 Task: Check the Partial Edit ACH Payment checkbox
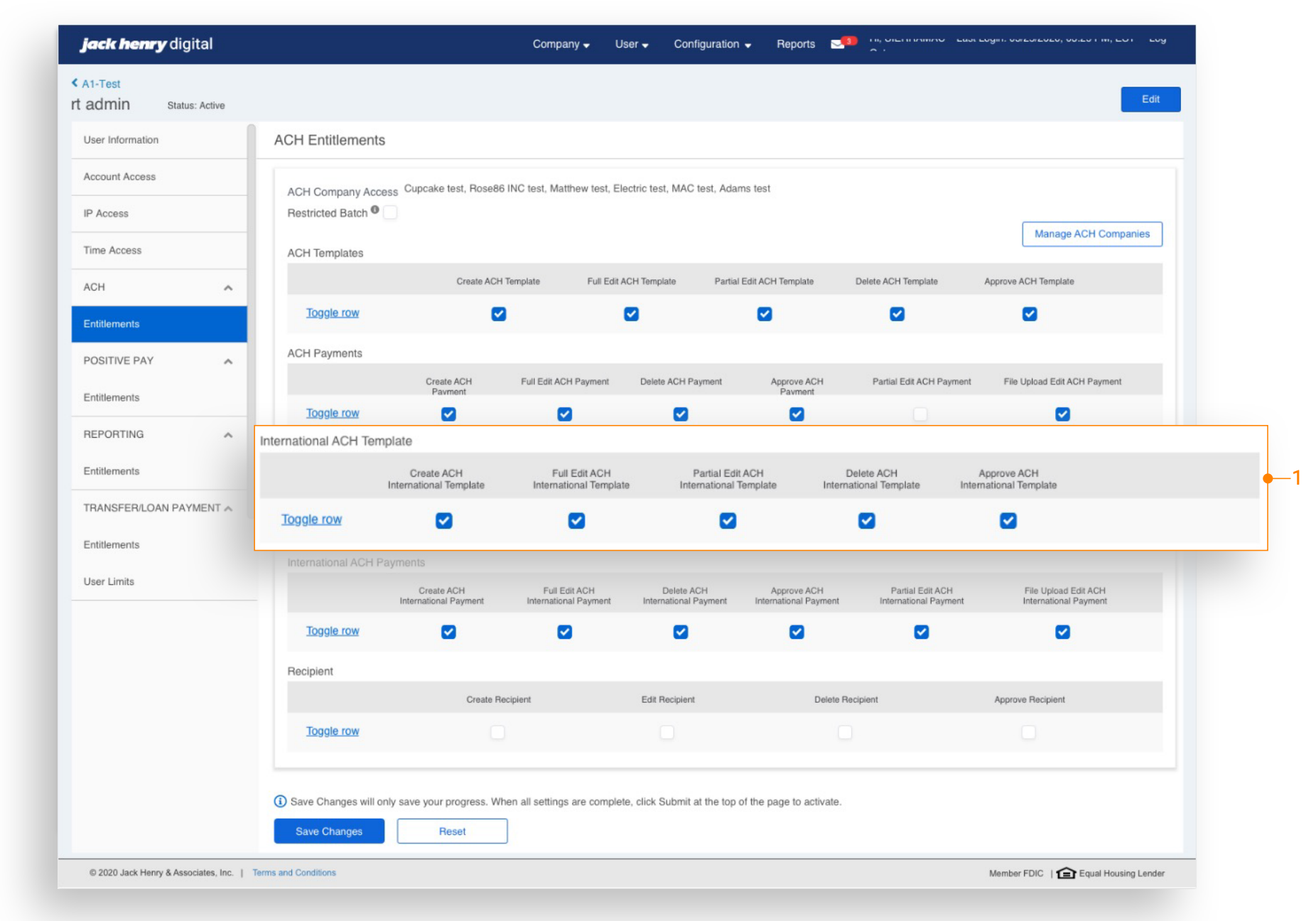(920, 414)
